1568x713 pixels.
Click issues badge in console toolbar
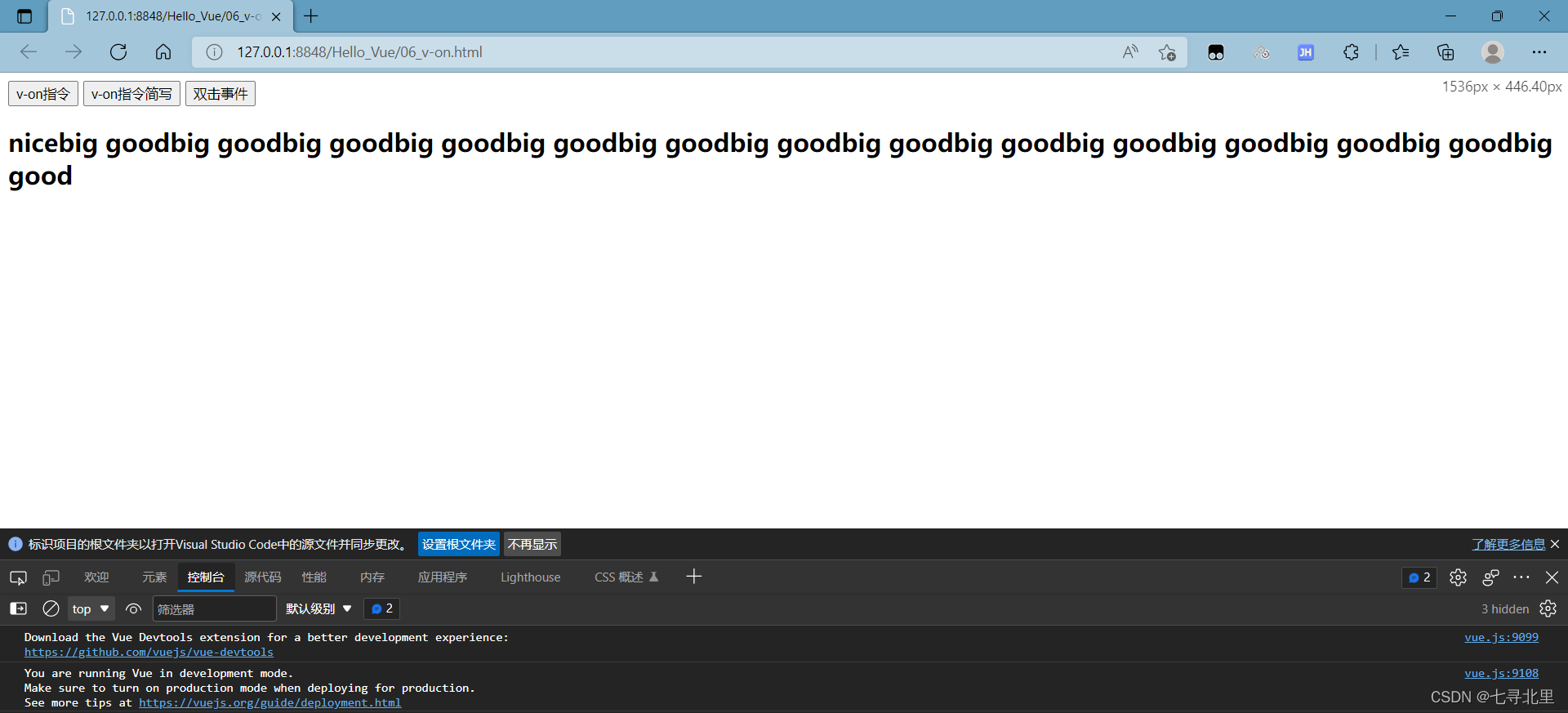click(x=382, y=608)
